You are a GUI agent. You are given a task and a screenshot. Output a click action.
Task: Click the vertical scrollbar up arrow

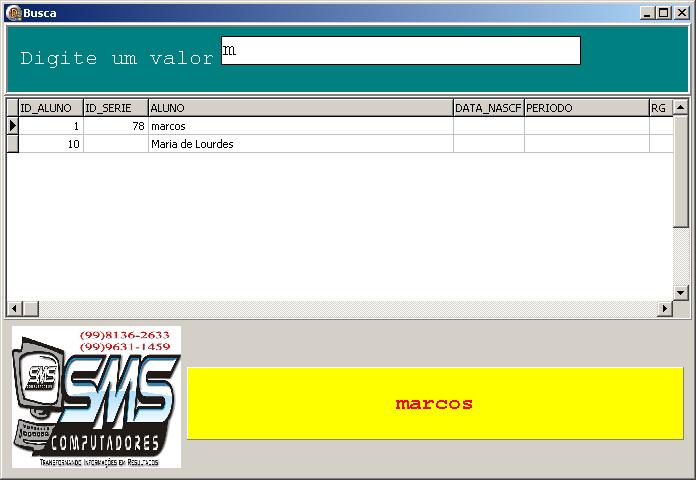680,107
